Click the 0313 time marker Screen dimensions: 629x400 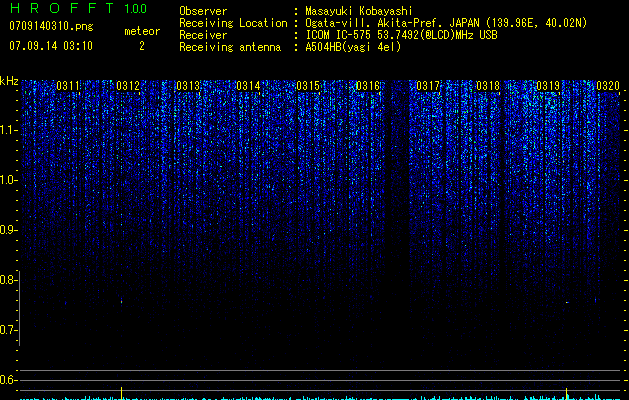[x=188, y=86]
